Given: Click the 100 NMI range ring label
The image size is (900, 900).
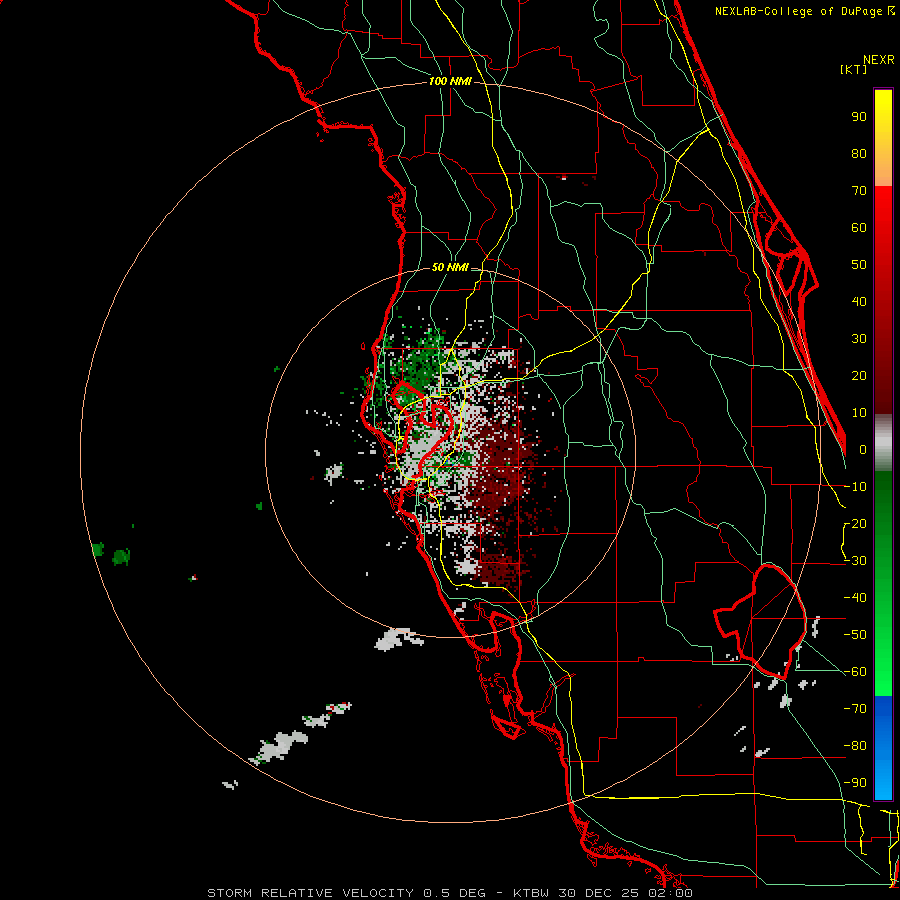Looking at the screenshot, I should tap(450, 81).
